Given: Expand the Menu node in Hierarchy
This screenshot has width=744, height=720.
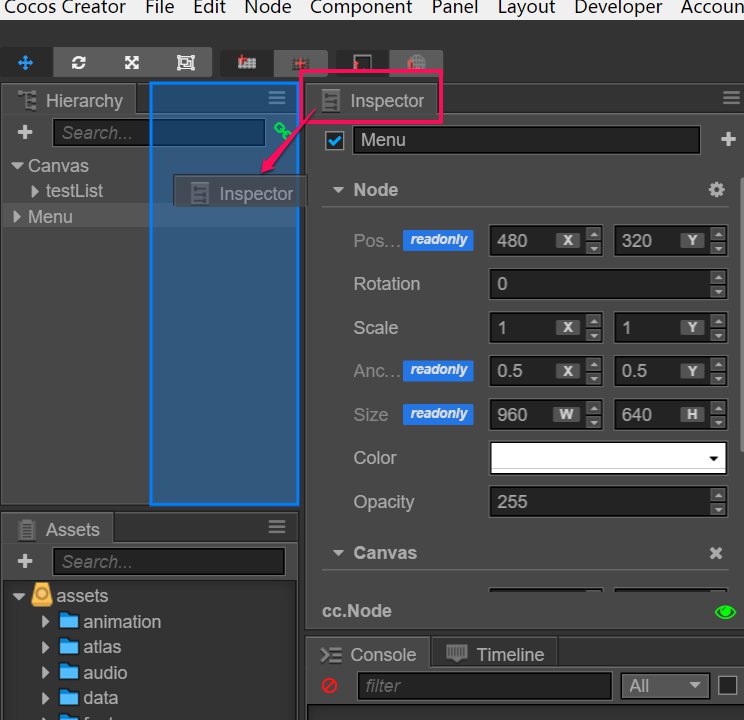Looking at the screenshot, I should pyautogui.click(x=17, y=216).
